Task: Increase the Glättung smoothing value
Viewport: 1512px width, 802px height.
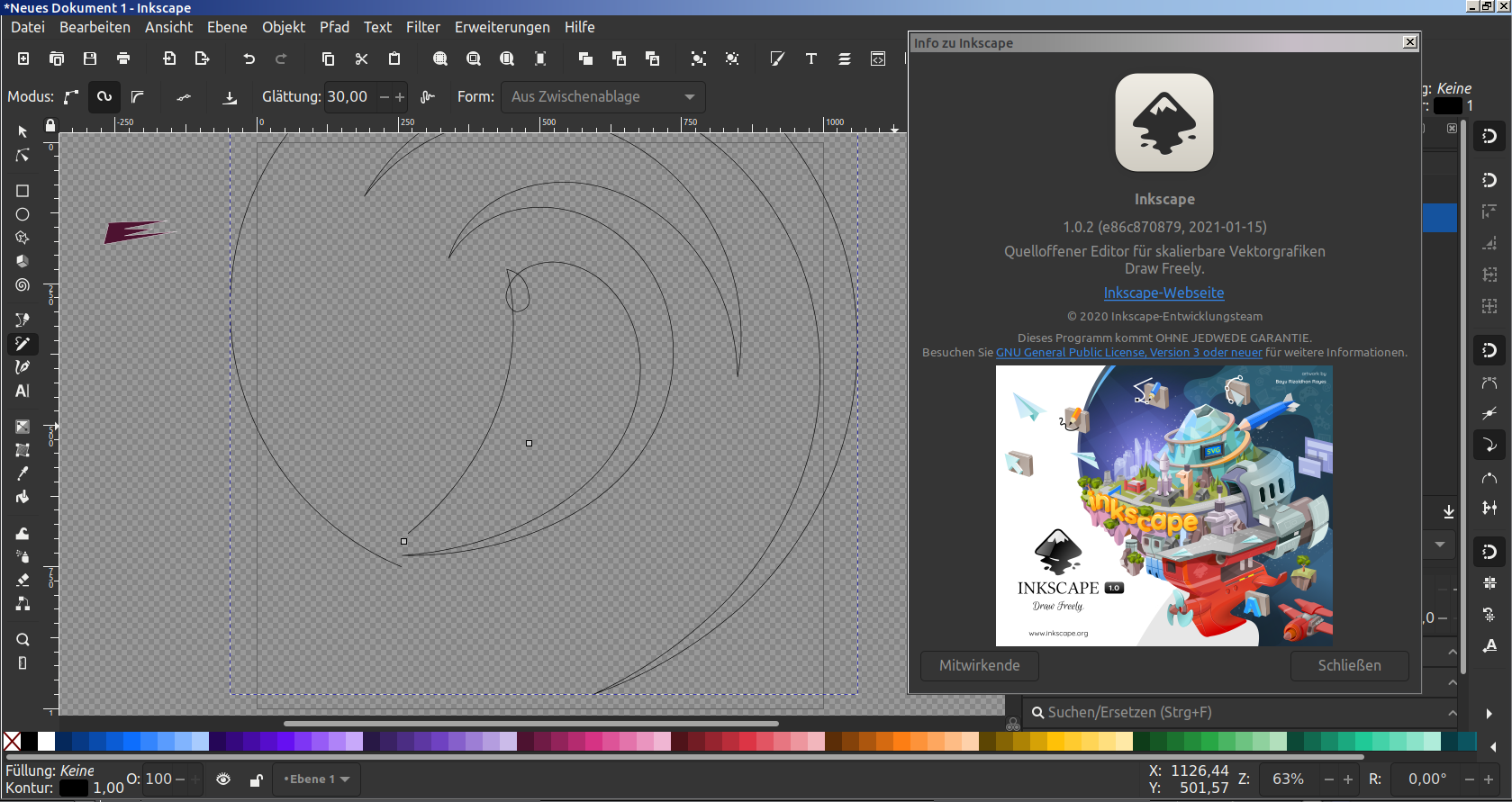Action: pyautogui.click(x=400, y=96)
